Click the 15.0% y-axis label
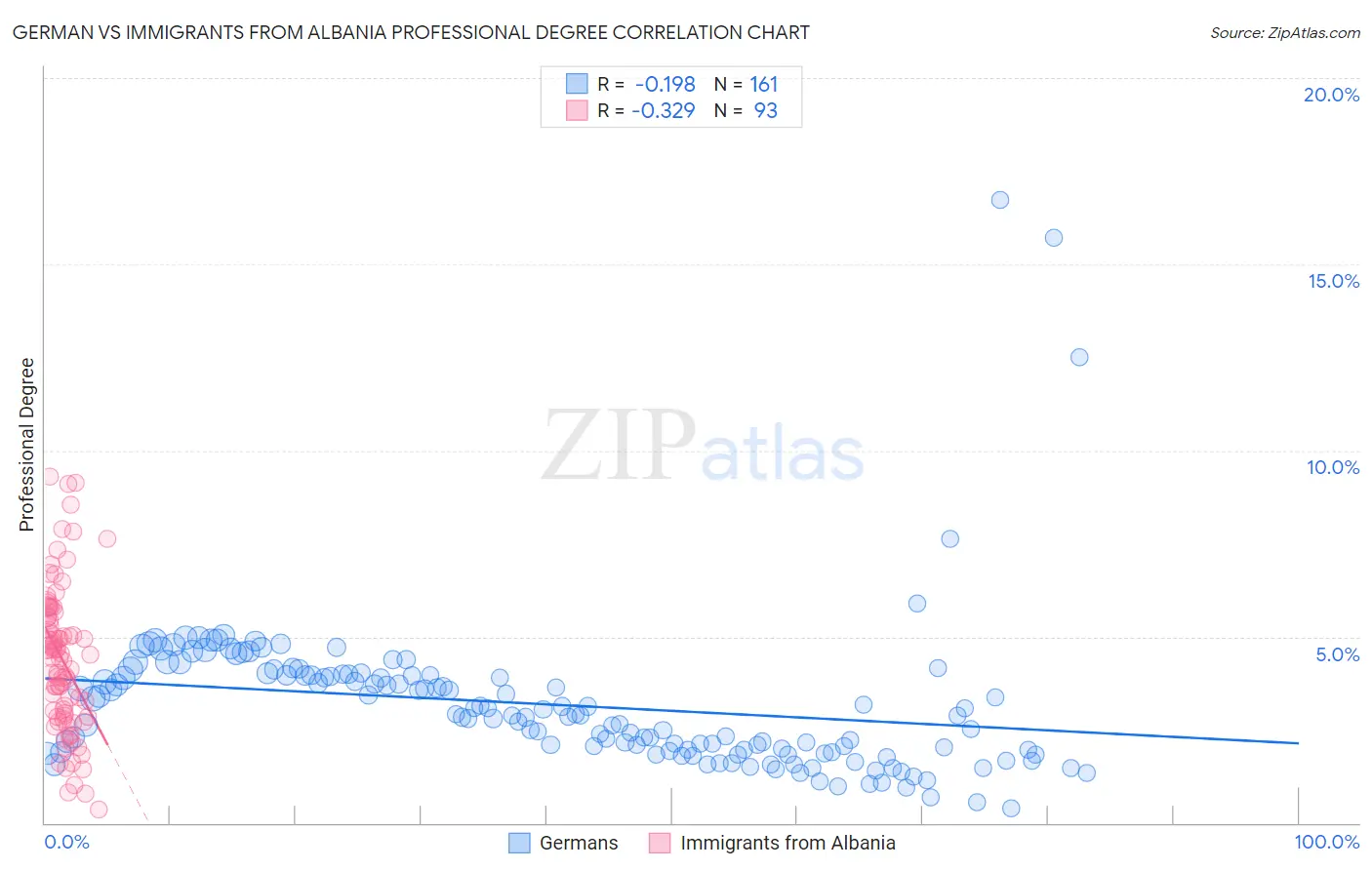Image resolution: width=1372 pixels, height=870 pixels. tap(1333, 281)
